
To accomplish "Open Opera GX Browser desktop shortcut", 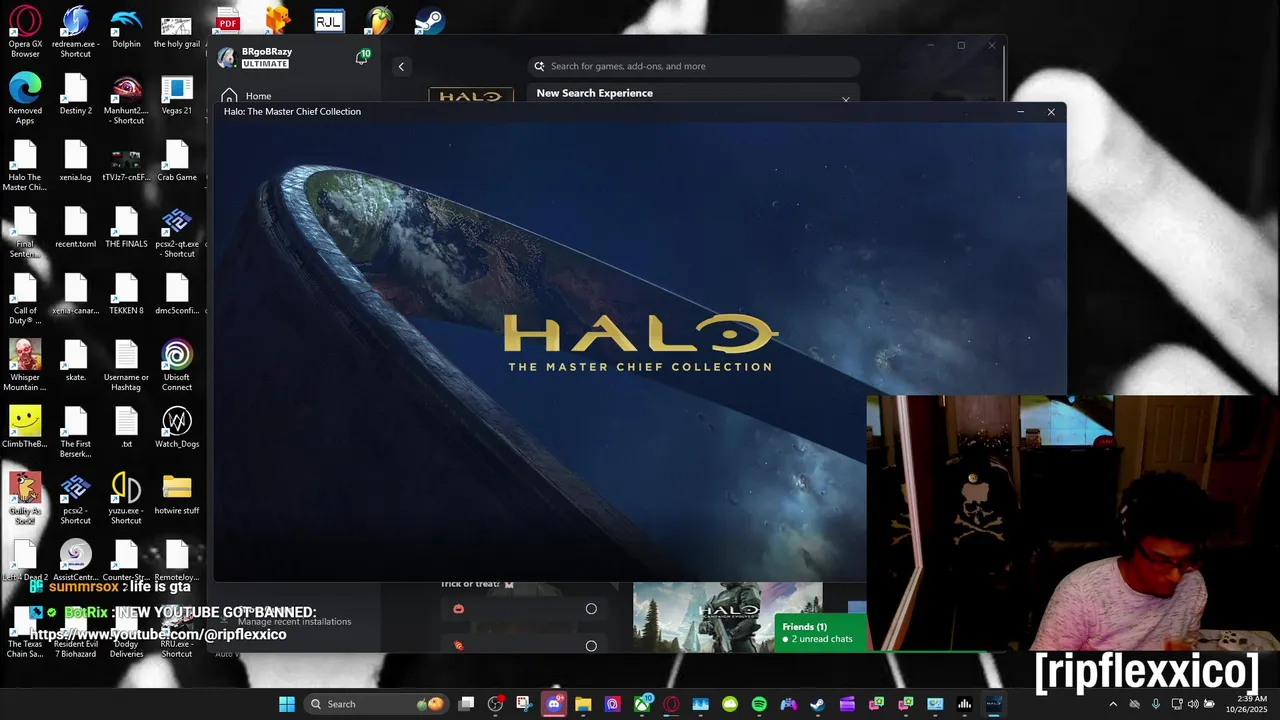I will (25, 32).
